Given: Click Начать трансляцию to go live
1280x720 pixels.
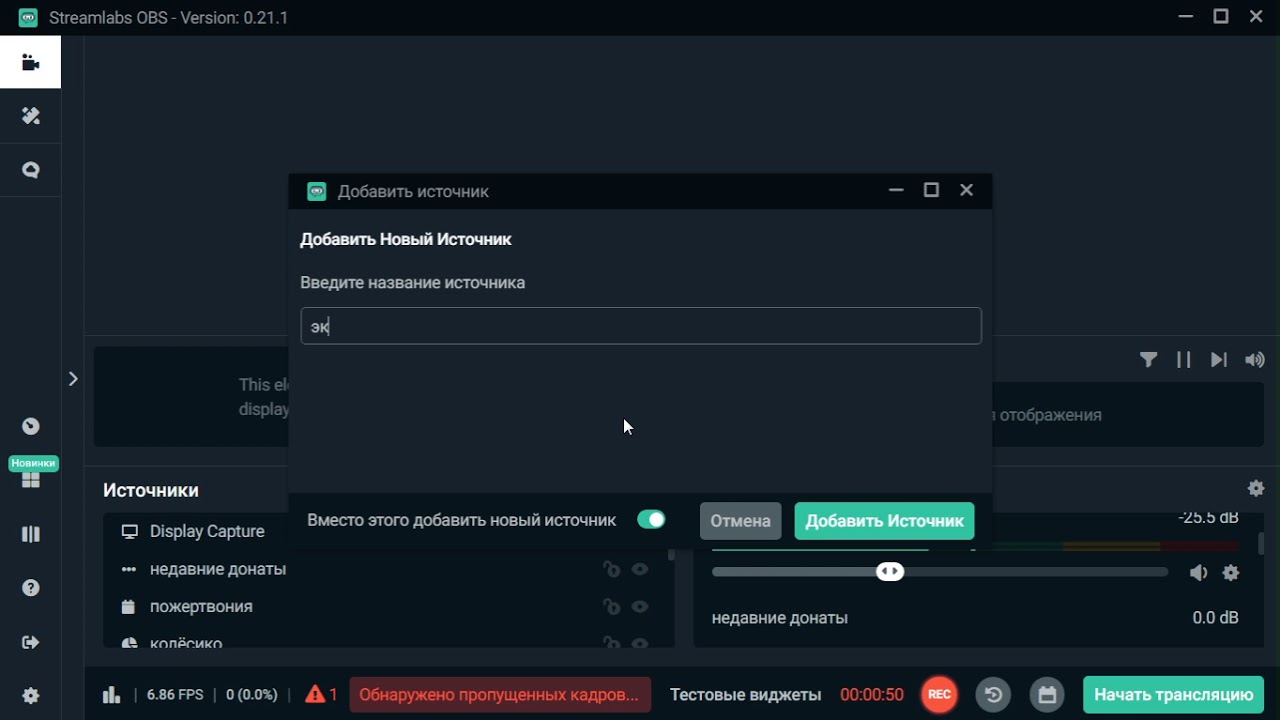Looking at the screenshot, I should [1173, 695].
